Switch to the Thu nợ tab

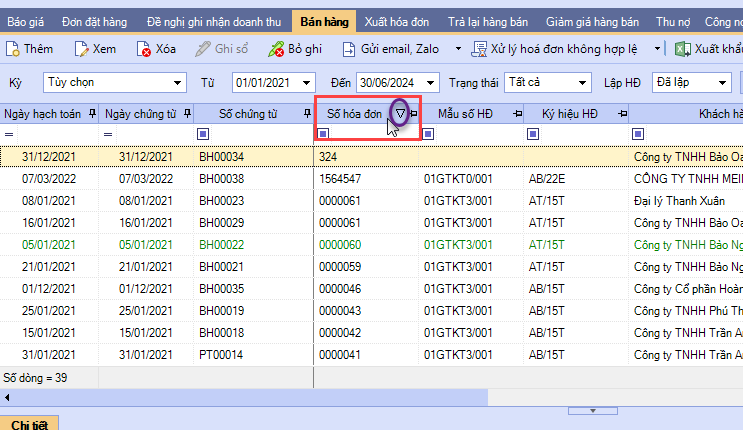673,22
